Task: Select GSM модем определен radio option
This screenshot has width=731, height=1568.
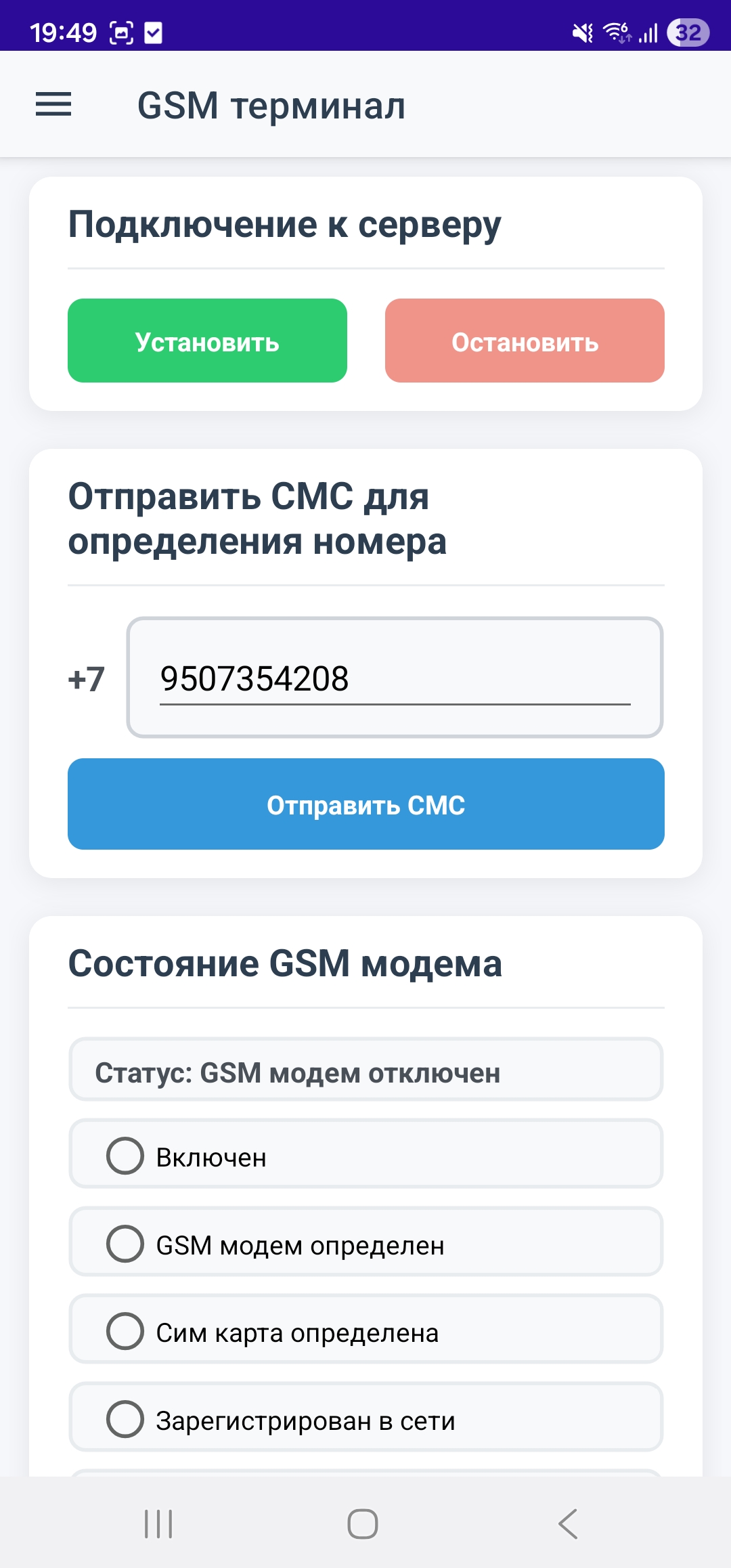Action: (365, 1242)
